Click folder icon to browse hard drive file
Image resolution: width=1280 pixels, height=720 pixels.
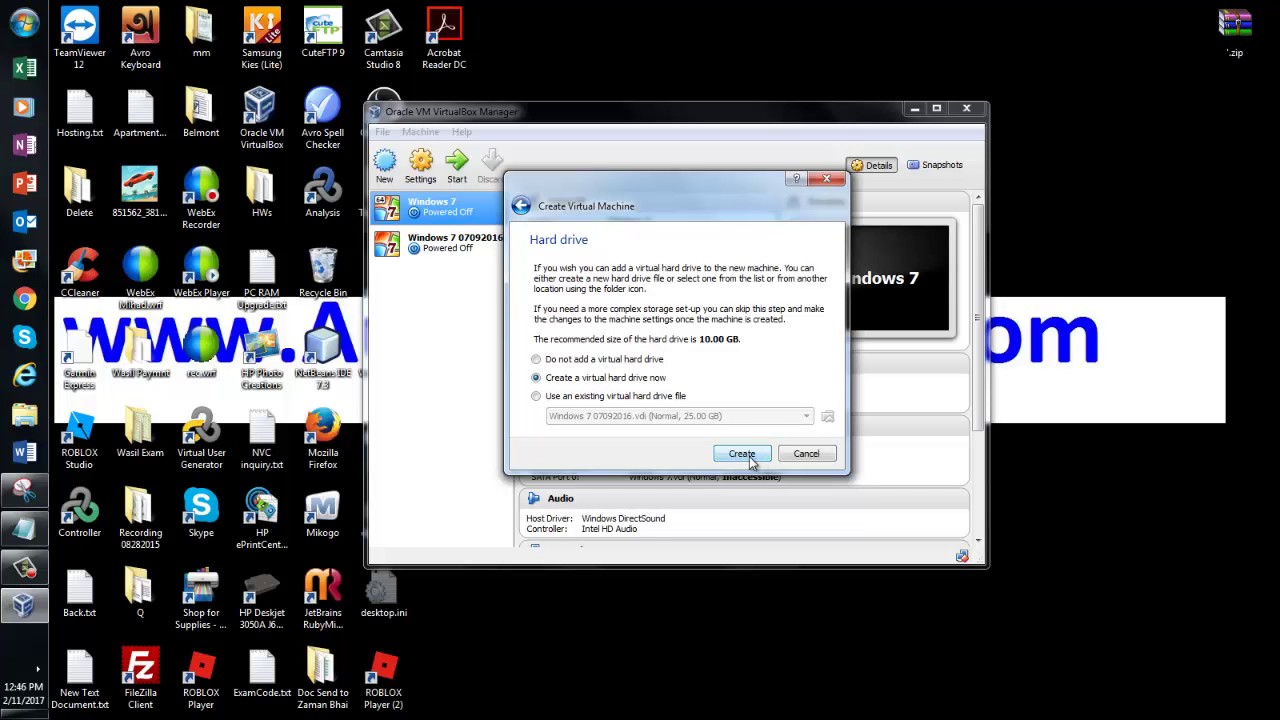[827, 416]
